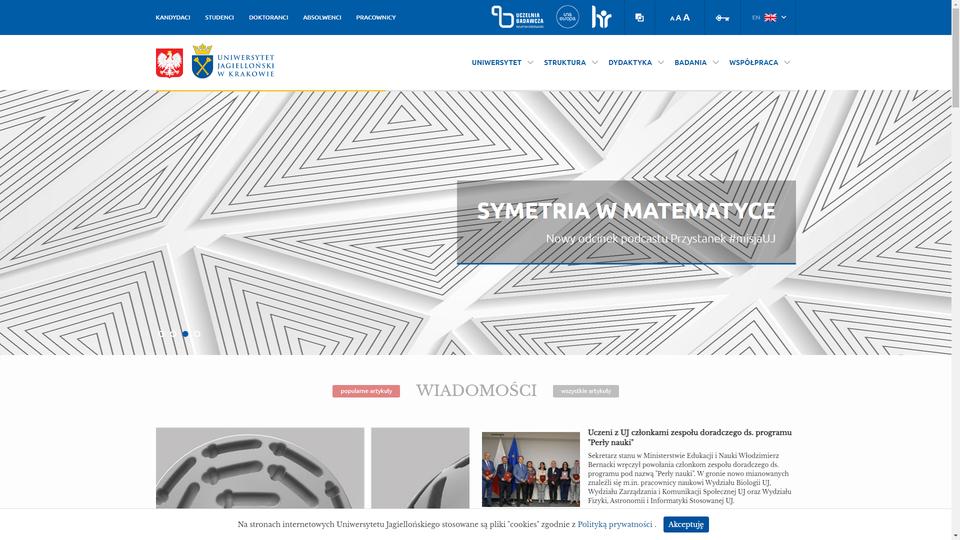Image resolution: width=960 pixels, height=540 pixels.
Task: Click the group photo with flags thumbnail
Action: pos(531,469)
